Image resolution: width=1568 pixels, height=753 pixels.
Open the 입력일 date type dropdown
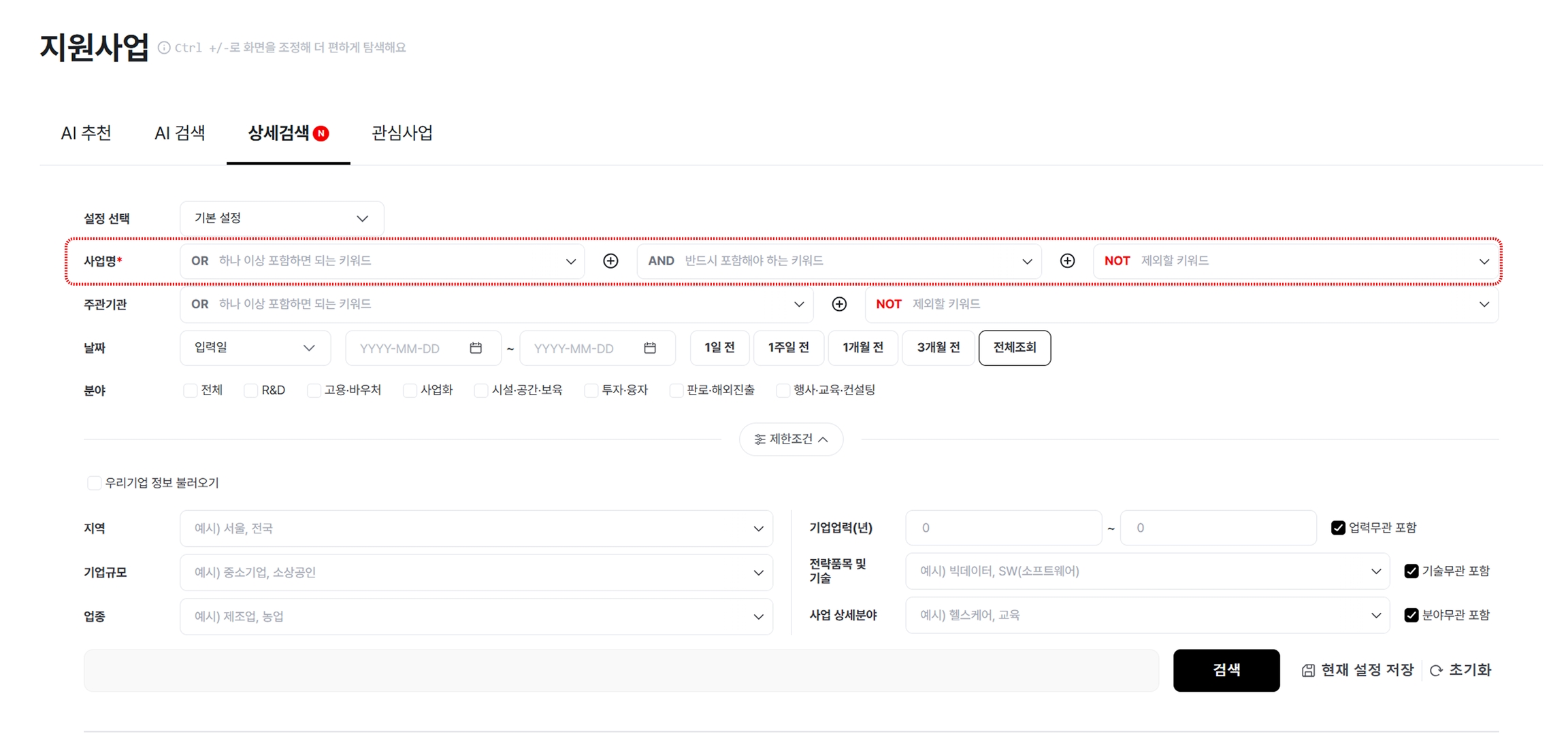click(255, 348)
